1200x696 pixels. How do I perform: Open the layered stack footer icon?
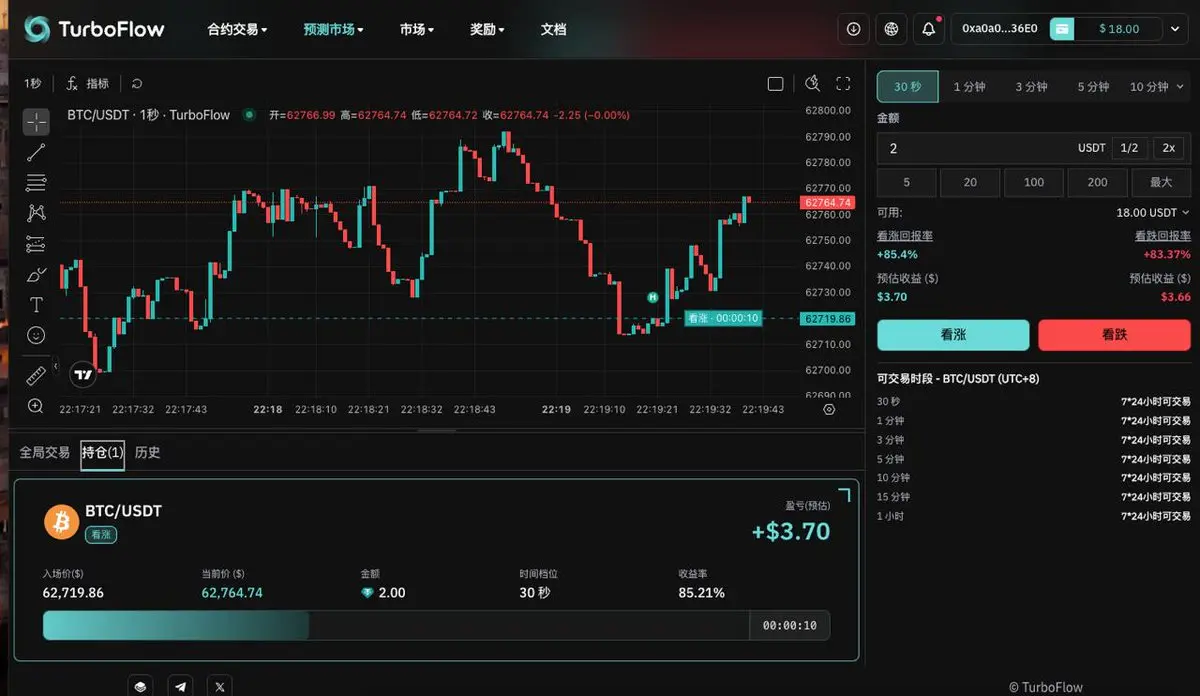[x=140, y=686]
